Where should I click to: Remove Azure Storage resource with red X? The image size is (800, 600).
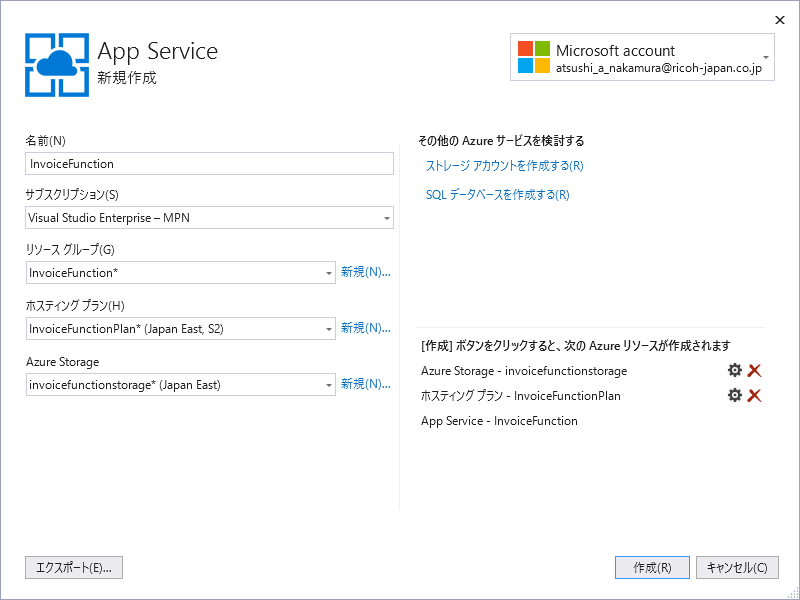click(x=754, y=370)
